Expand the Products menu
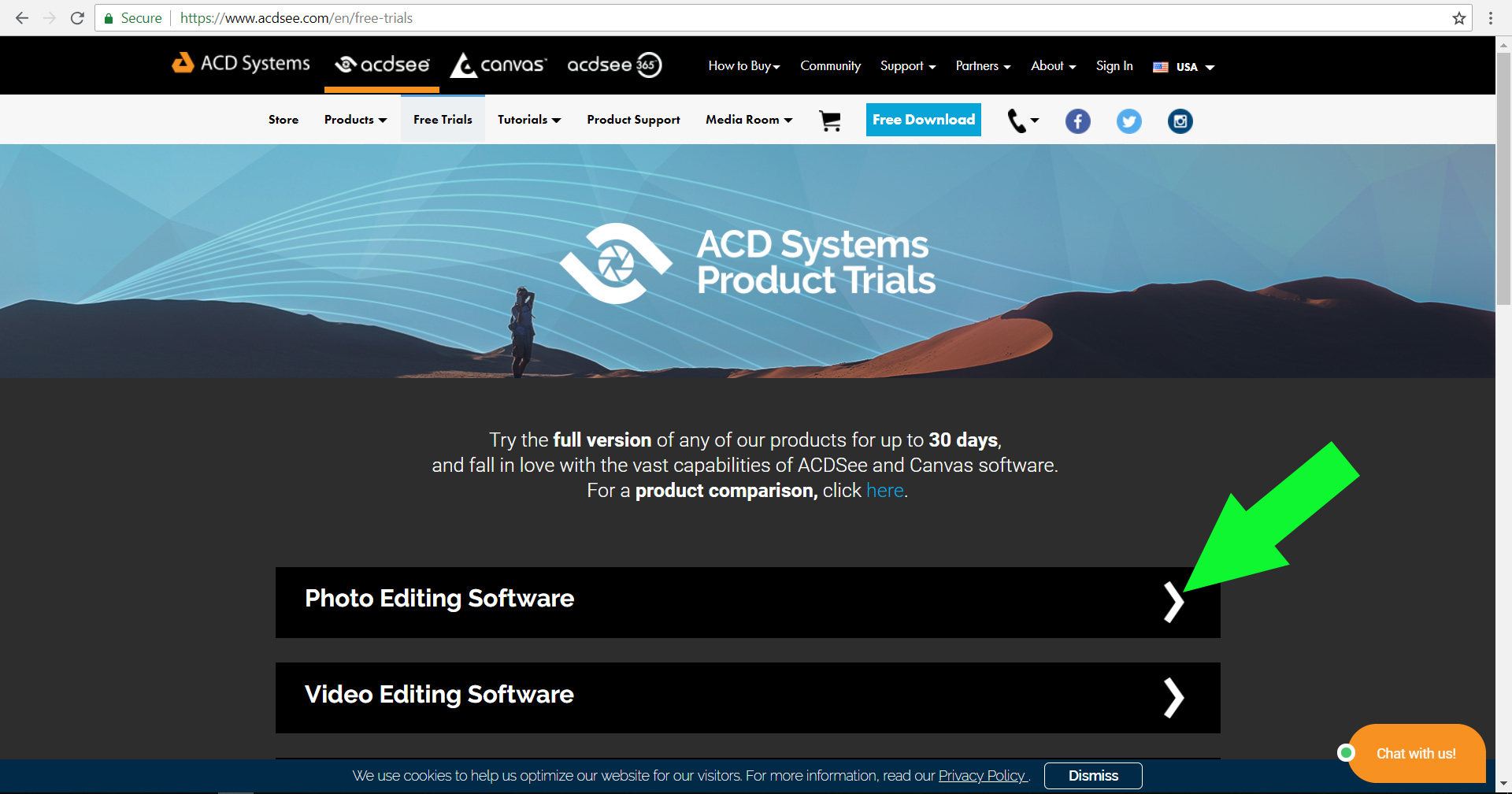Viewport: 1512px width, 794px height. pos(355,120)
